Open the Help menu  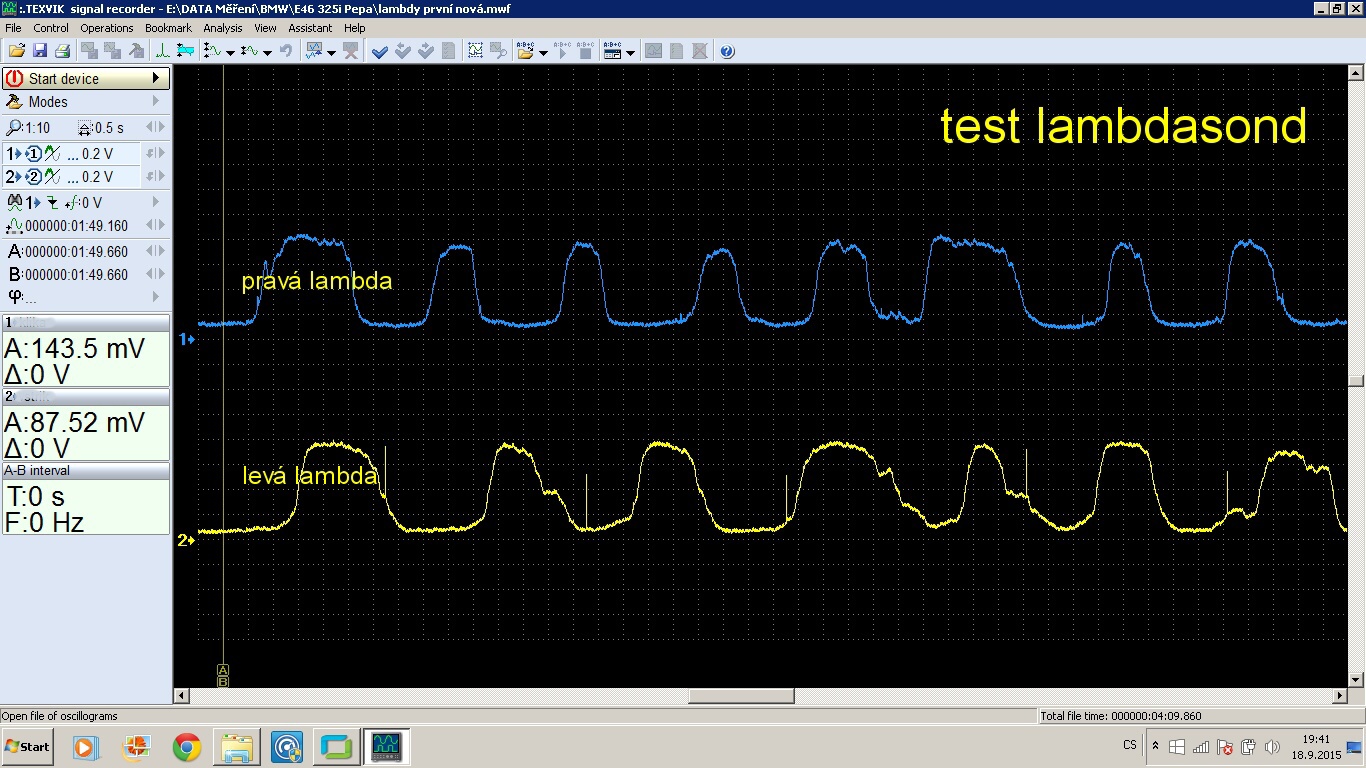[x=355, y=28]
